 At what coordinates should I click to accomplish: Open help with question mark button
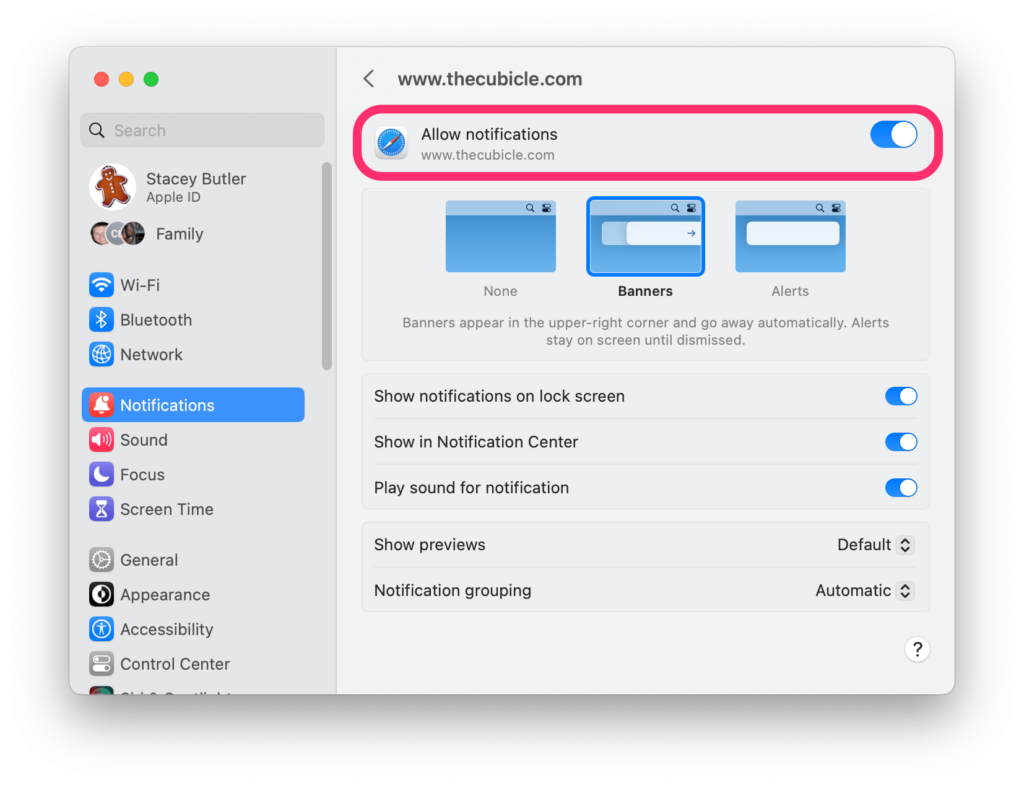pos(917,650)
